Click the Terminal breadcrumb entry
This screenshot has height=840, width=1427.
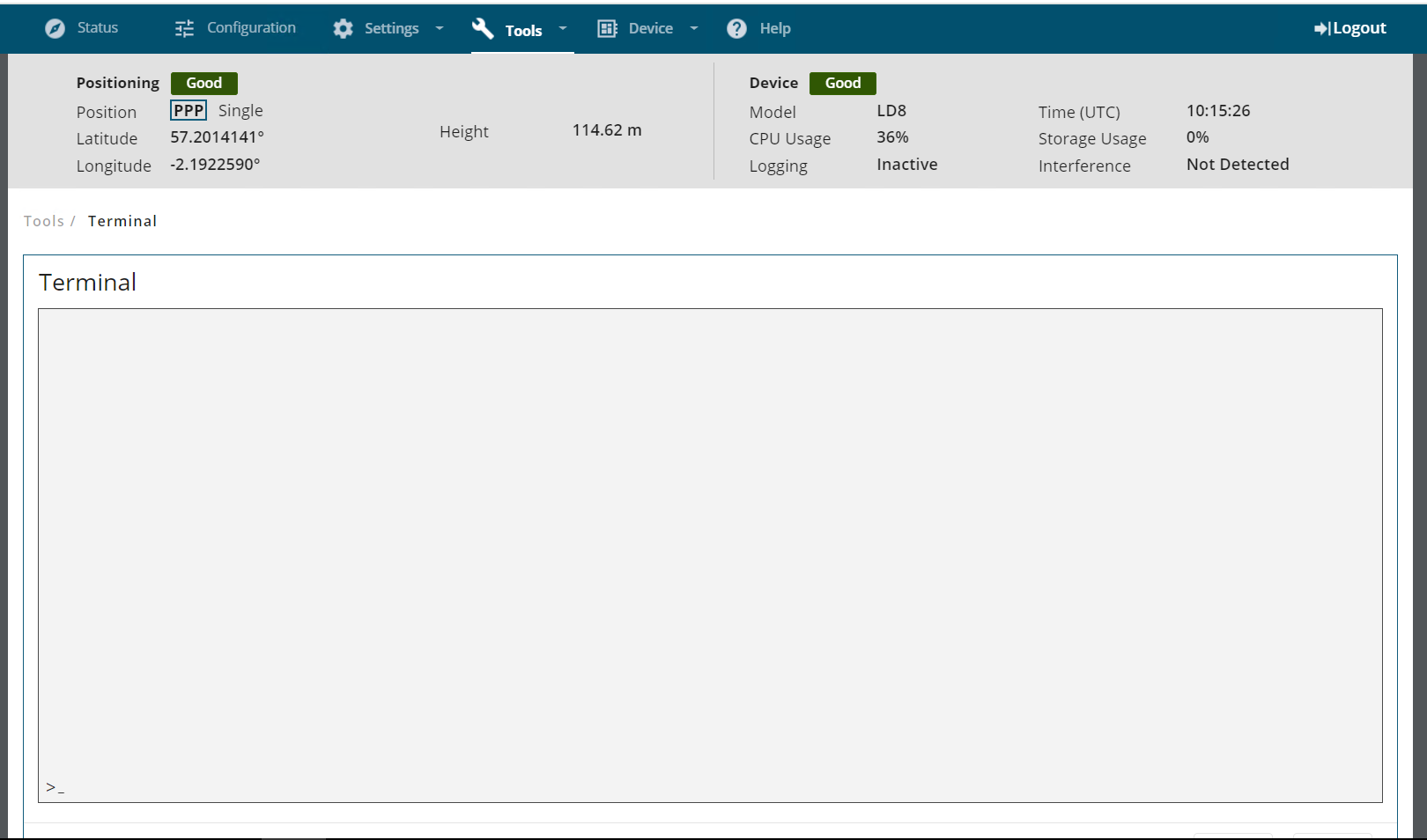122,221
